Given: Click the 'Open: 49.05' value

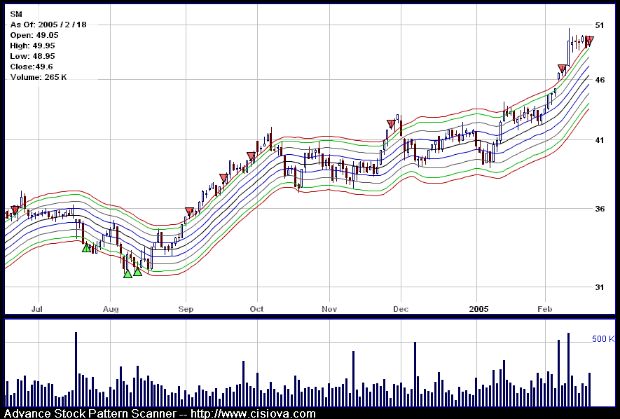Looking at the screenshot, I should [34, 35].
